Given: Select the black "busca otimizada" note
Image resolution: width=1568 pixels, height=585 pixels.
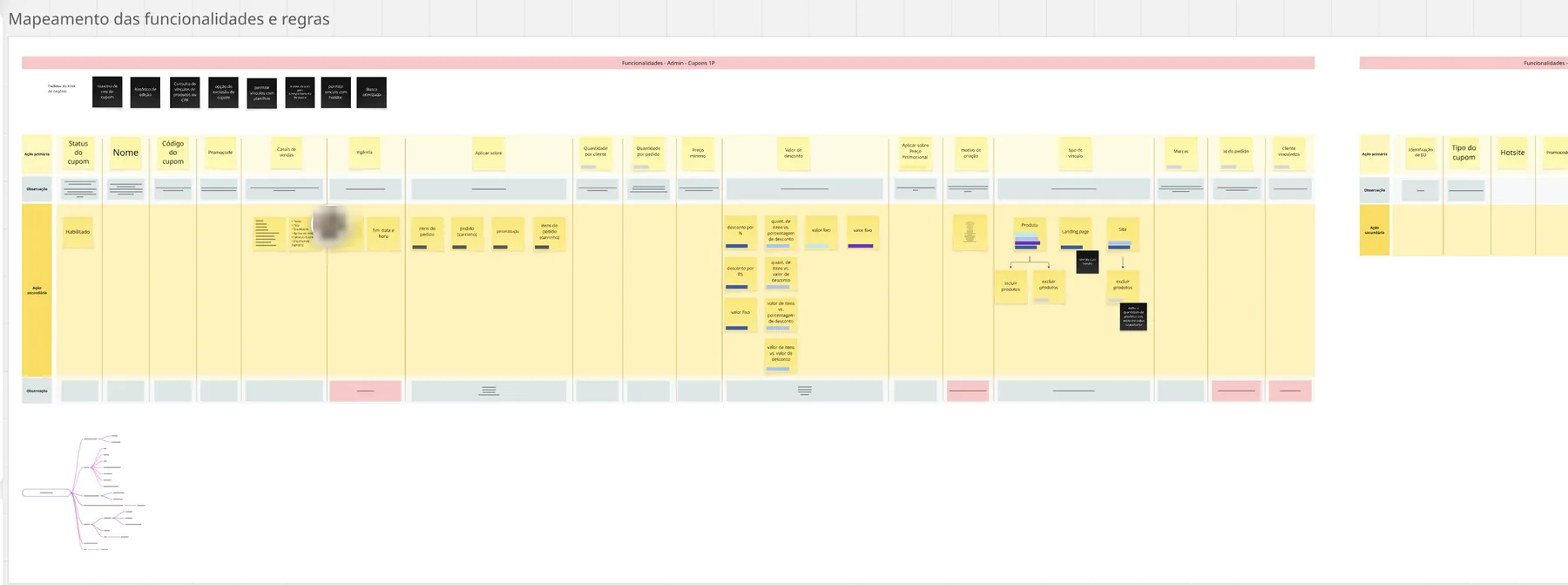Looking at the screenshot, I should 371,92.
